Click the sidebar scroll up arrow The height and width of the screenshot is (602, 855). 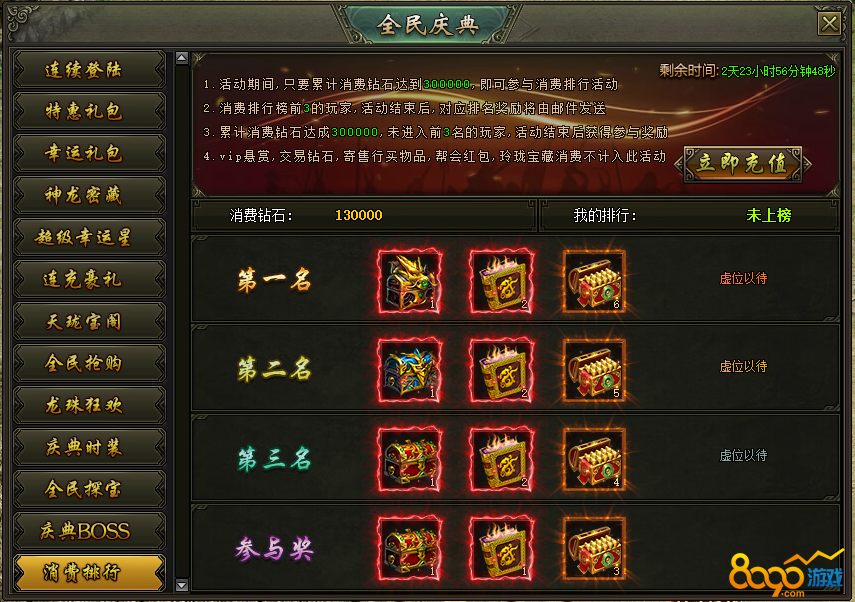(x=182, y=58)
